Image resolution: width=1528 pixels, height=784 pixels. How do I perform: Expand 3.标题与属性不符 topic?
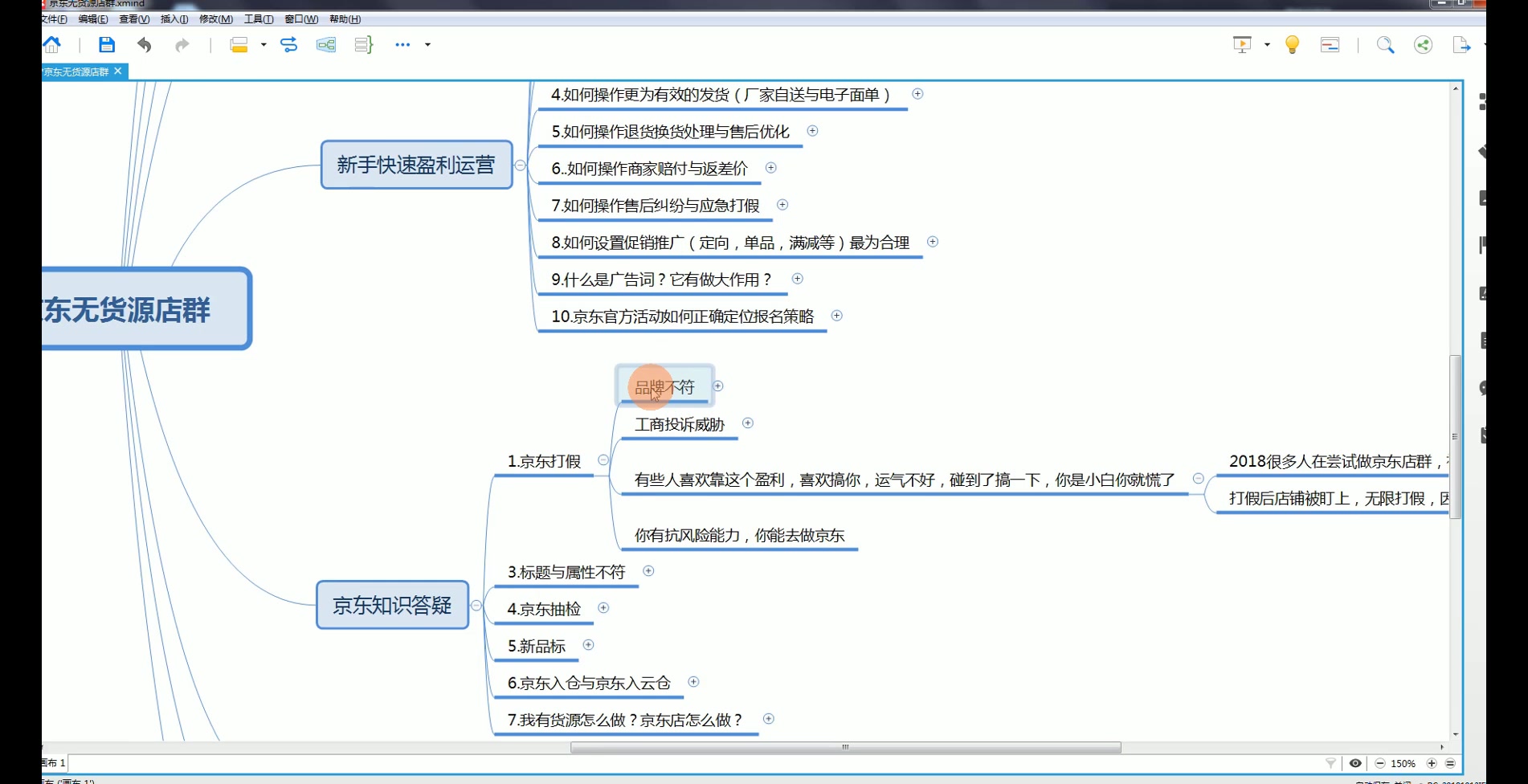pyautogui.click(x=648, y=571)
